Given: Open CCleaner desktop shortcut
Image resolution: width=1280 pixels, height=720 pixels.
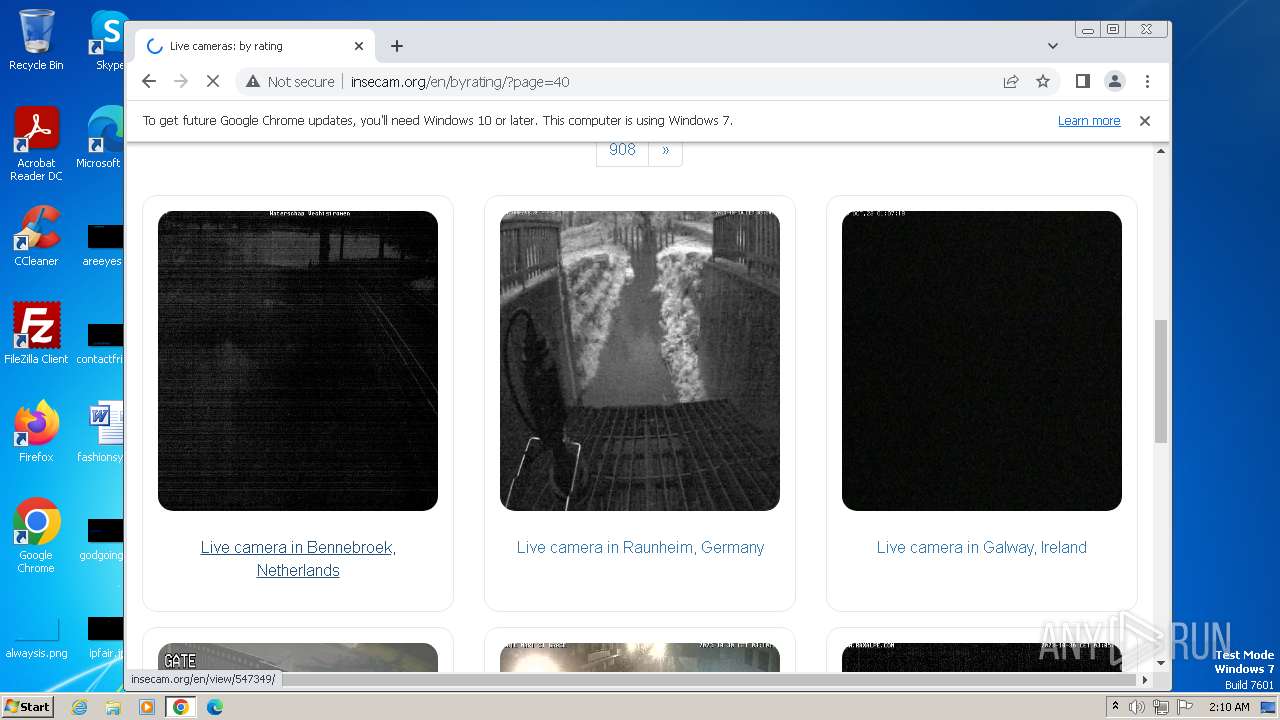Looking at the screenshot, I should 36,236.
